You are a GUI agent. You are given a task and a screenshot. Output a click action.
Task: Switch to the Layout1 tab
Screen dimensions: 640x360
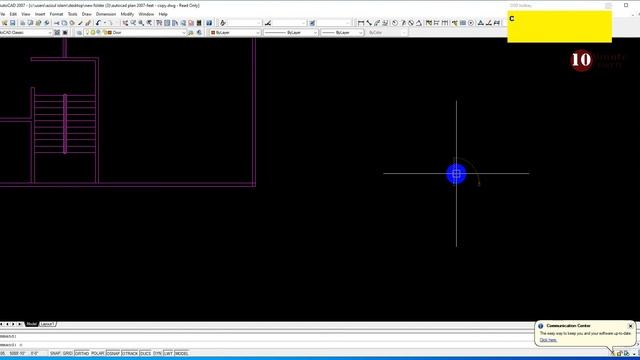click(47, 324)
